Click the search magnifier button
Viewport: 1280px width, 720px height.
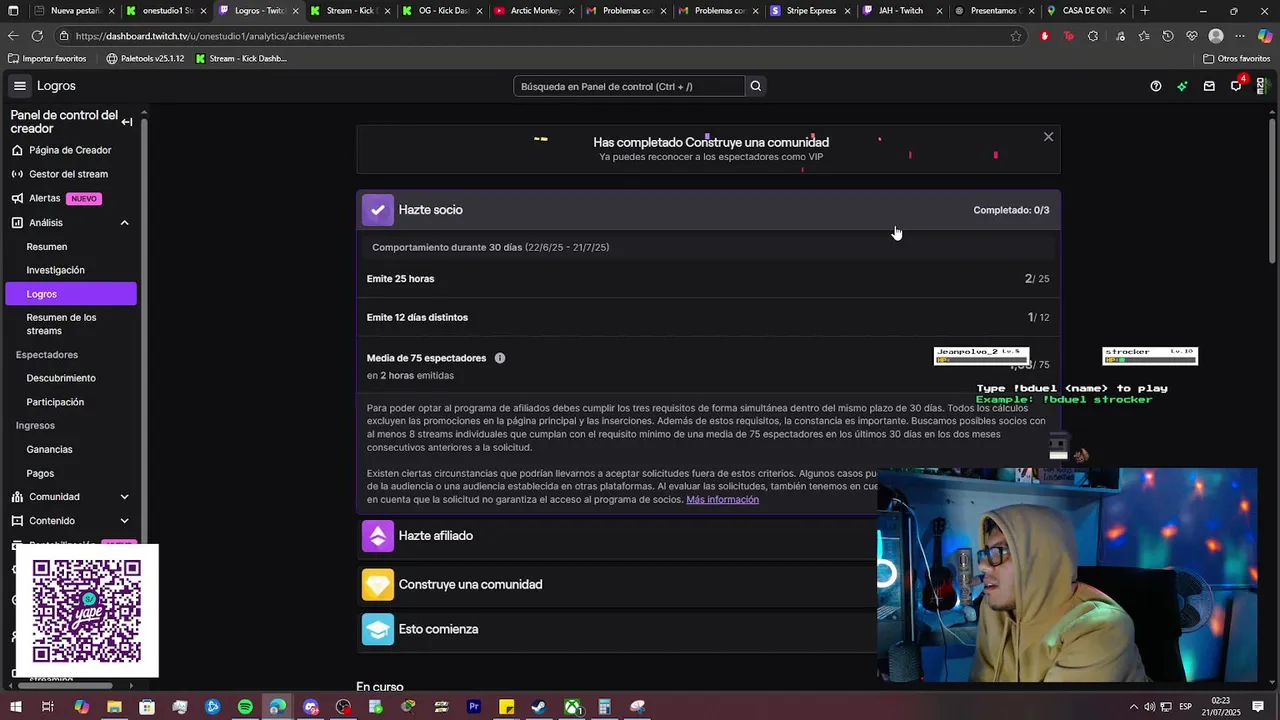[x=756, y=86]
